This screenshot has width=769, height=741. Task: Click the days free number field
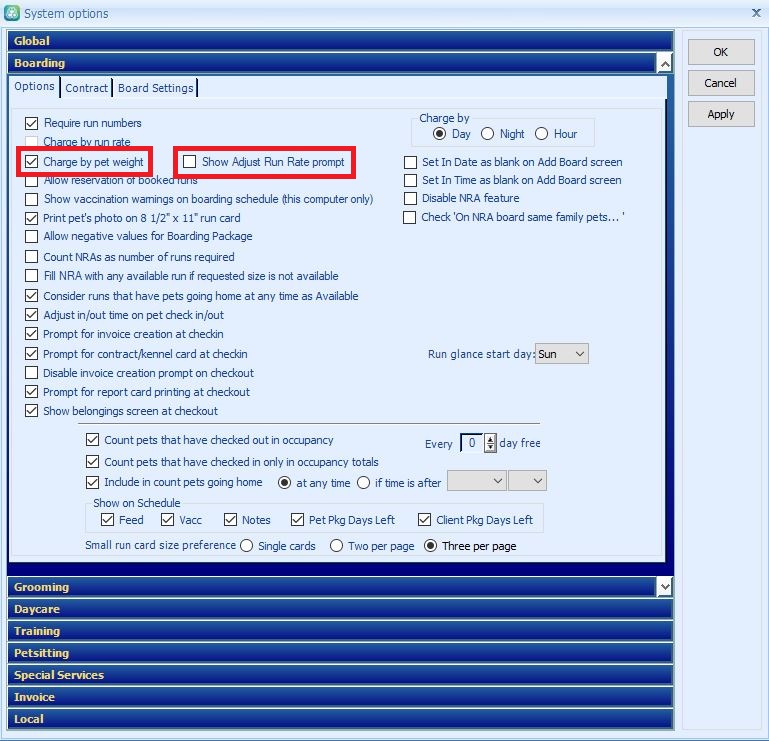[470, 443]
